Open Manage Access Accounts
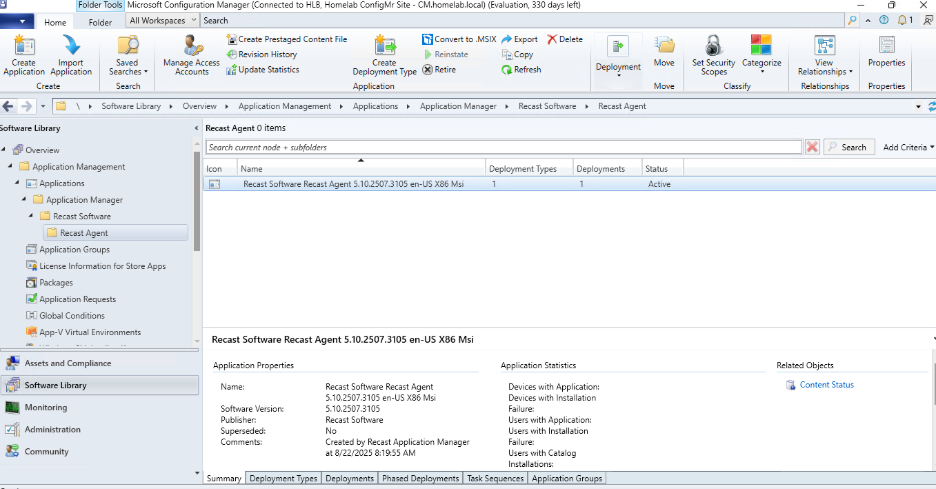The height and width of the screenshot is (489, 936). point(191,56)
